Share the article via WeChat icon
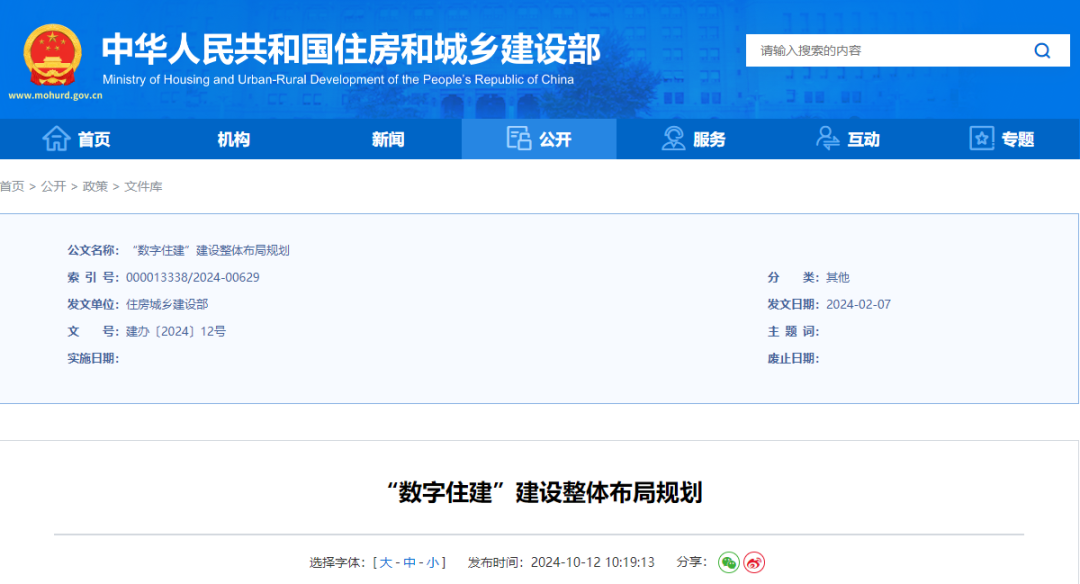Viewport: 1080px width, 584px height. pos(729,563)
